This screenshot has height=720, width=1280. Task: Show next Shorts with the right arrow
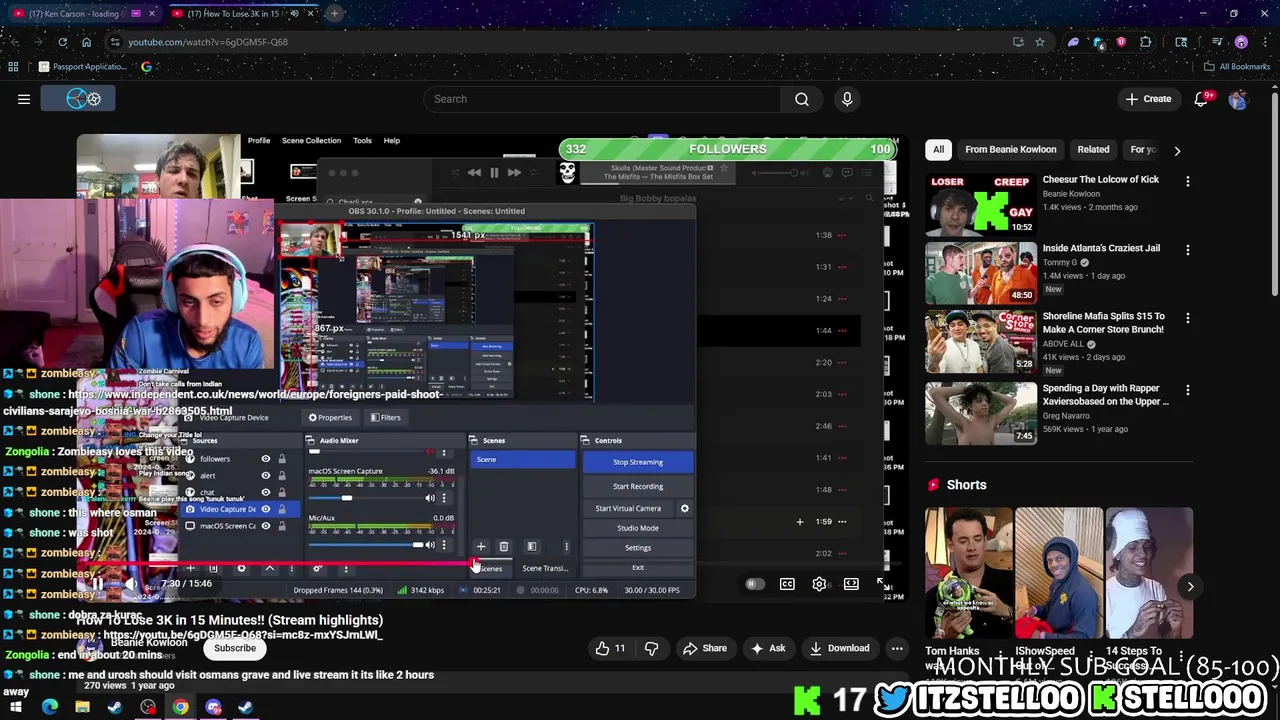(1190, 587)
